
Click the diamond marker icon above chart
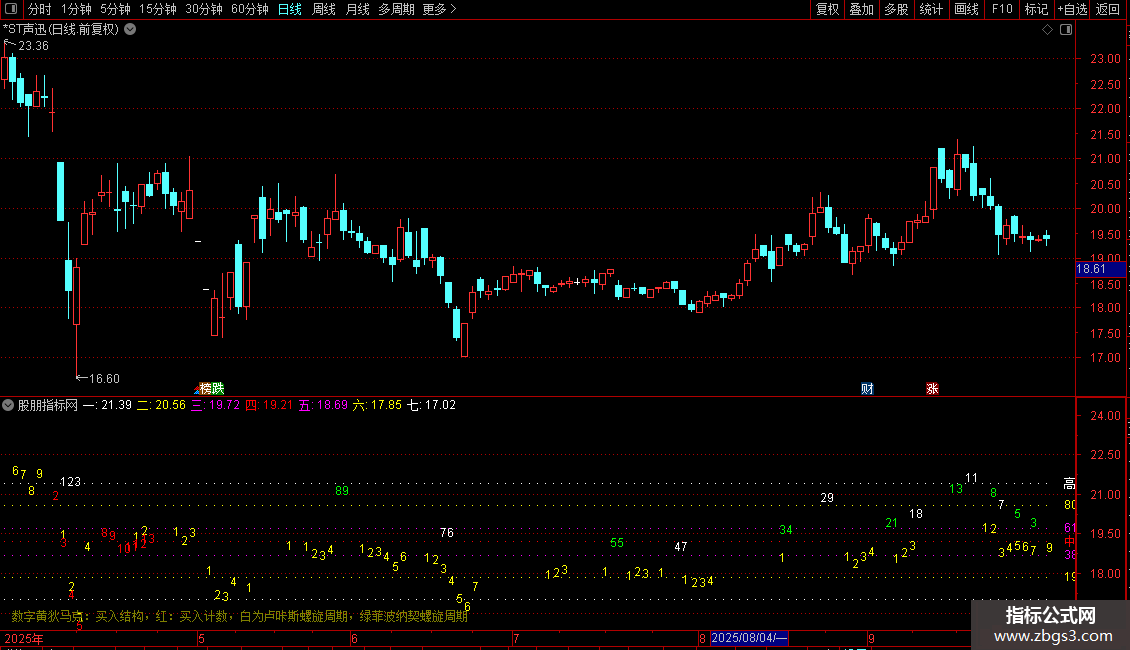pos(1048,30)
